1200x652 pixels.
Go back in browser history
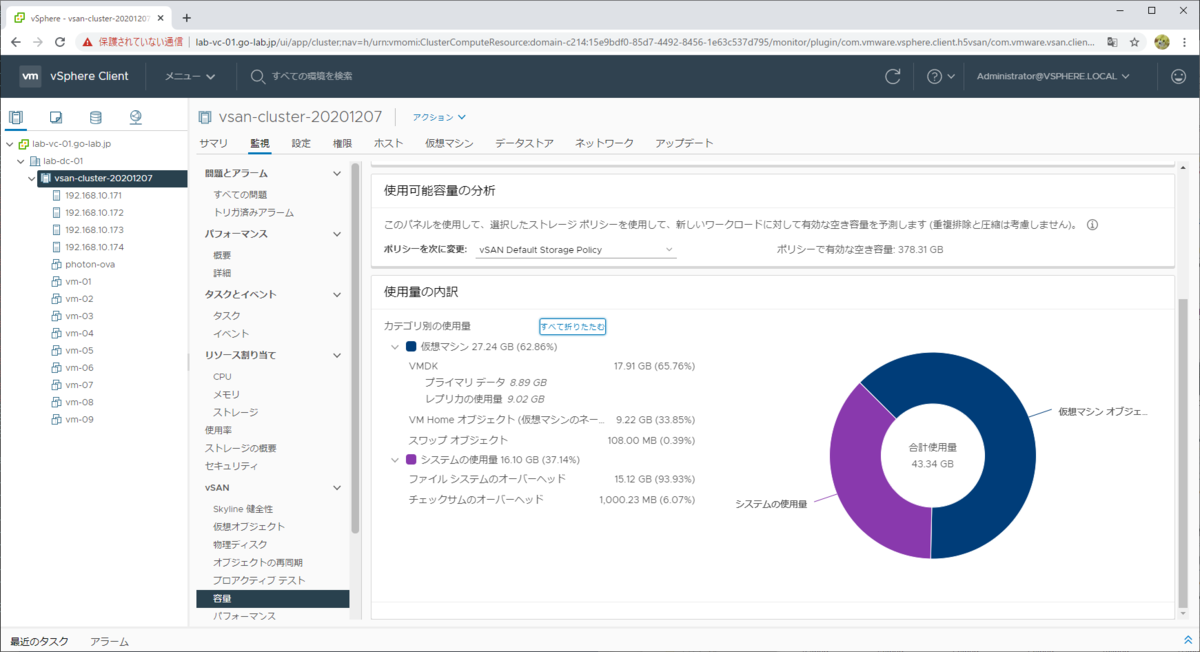coord(14,42)
